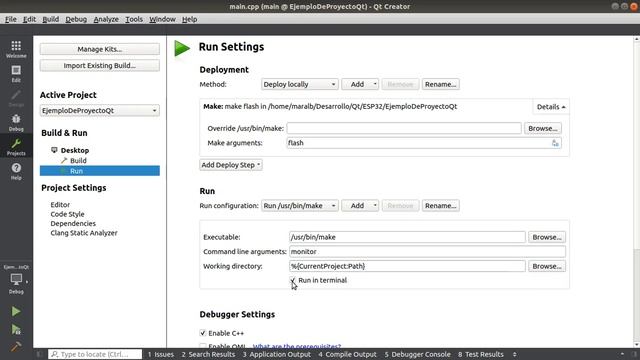Select Build under Desktop kit
Screen dimensions: 640x360
[x=78, y=160]
